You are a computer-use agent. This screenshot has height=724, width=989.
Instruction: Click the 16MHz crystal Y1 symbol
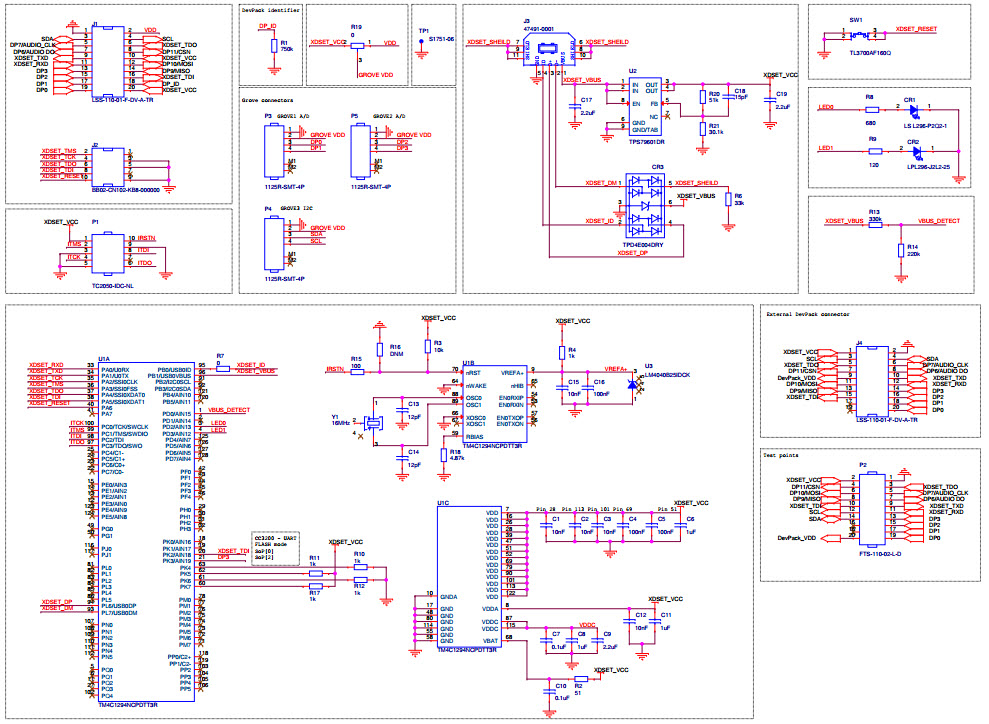click(374, 423)
